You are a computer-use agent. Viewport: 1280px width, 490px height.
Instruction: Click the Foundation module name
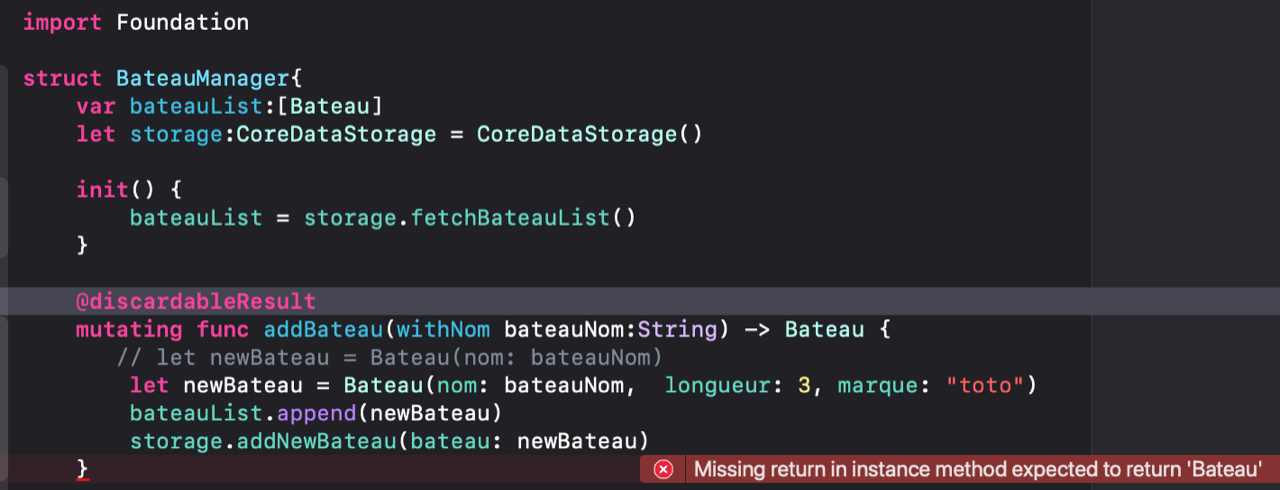click(182, 22)
